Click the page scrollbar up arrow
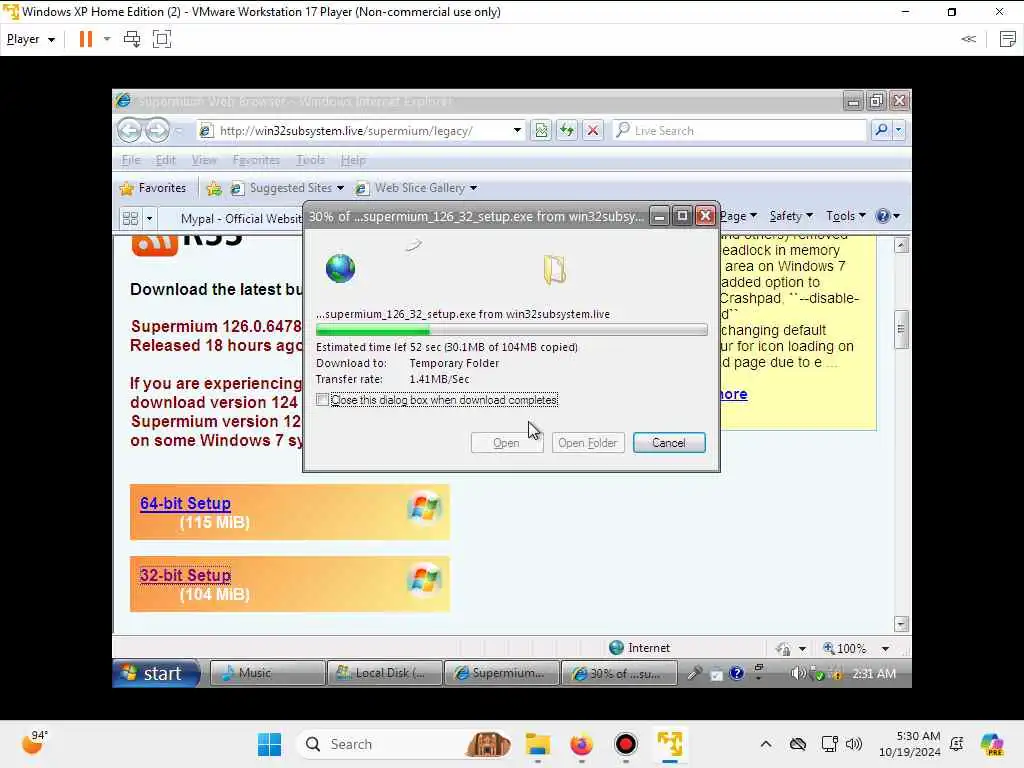1024x768 pixels. [x=901, y=246]
